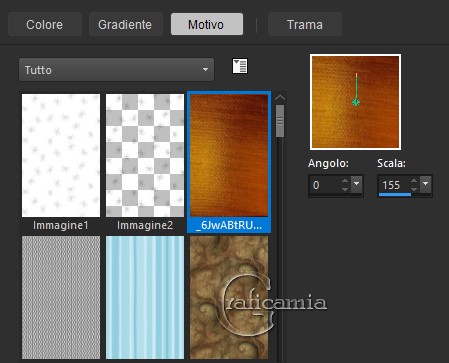The height and width of the screenshot is (363, 449).
Task: Select the Immagine1 pattern thumbnail
Action: point(61,155)
